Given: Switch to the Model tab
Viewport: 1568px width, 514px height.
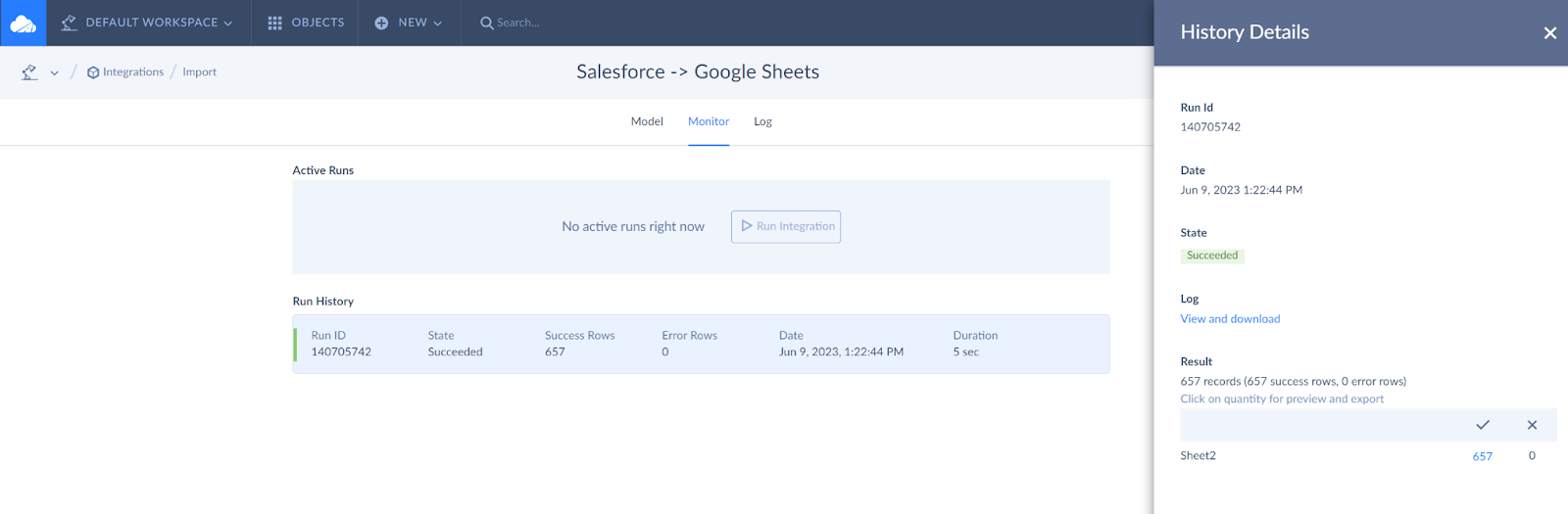Looking at the screenshot, I should (x=647, y=121).
